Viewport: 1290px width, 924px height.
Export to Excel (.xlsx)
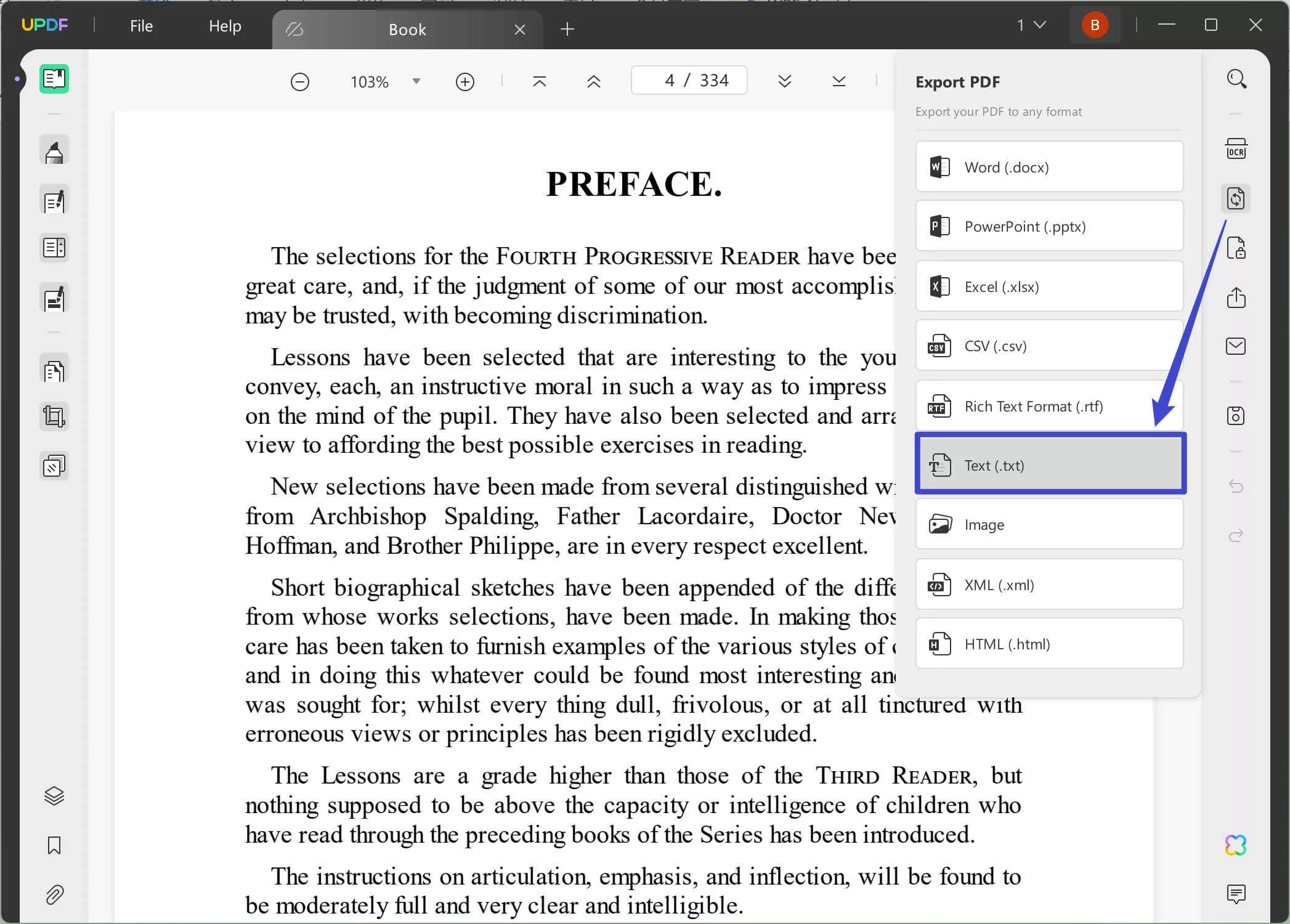pyautogui.click(x=1049, y=286)
